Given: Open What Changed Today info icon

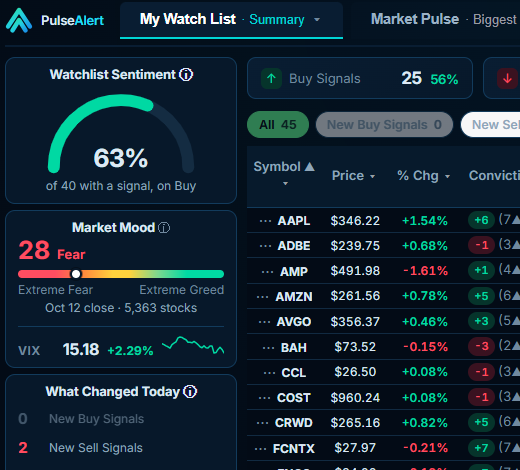Looking at the screenshot, I should coord(190,392).
